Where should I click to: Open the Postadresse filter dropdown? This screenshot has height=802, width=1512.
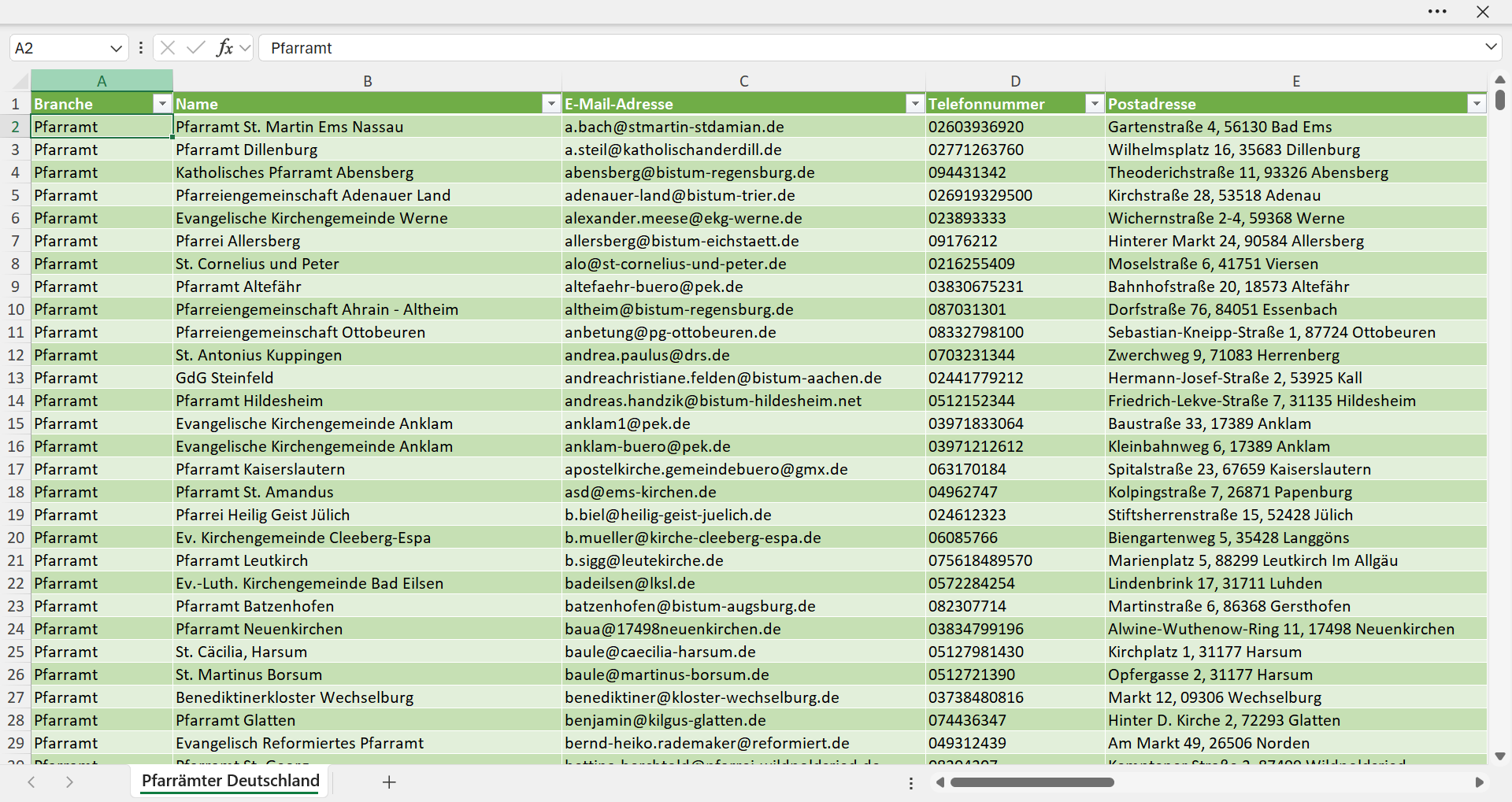(x=1477, y=104)
